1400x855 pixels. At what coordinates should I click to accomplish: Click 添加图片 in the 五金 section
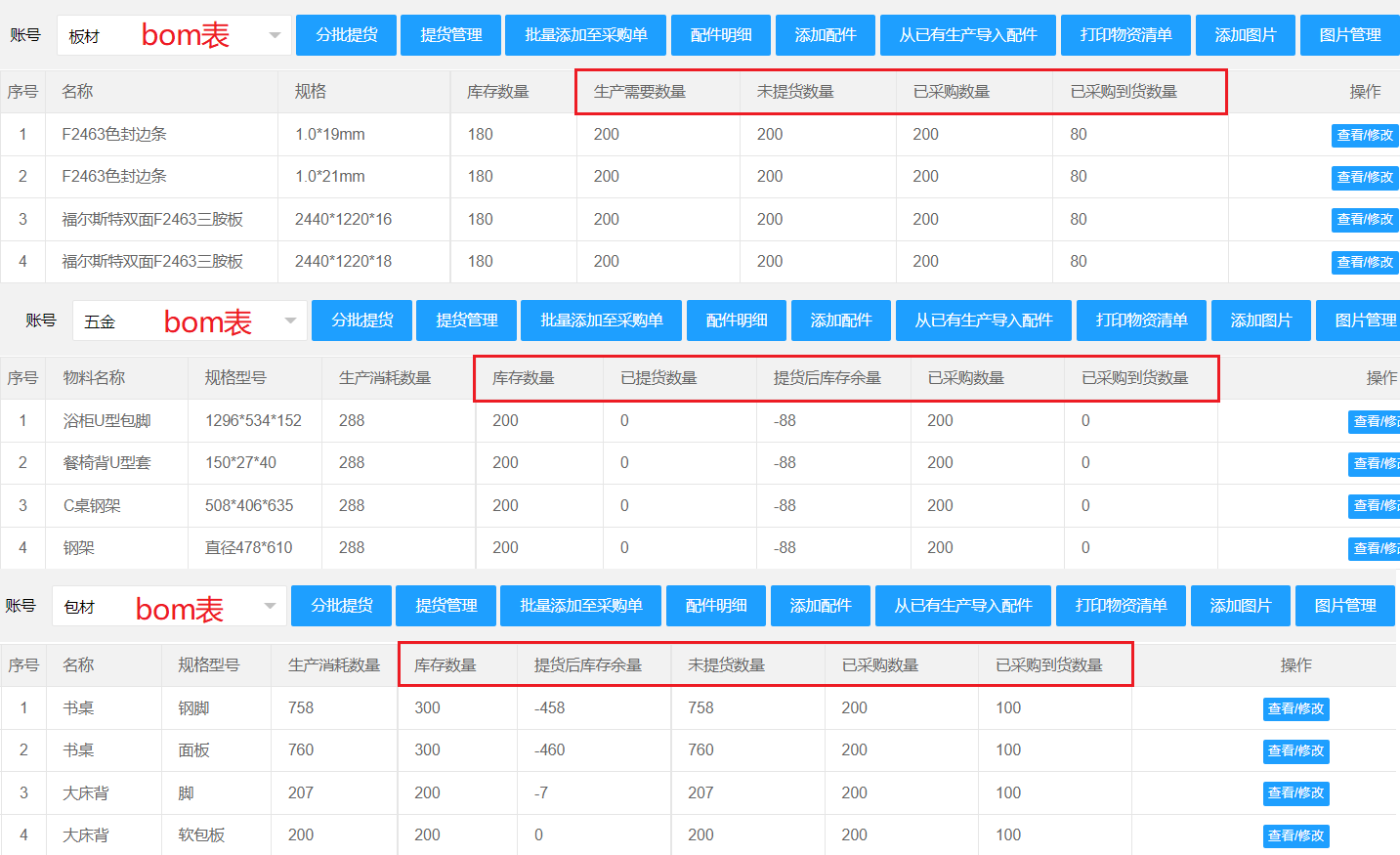1261,321
